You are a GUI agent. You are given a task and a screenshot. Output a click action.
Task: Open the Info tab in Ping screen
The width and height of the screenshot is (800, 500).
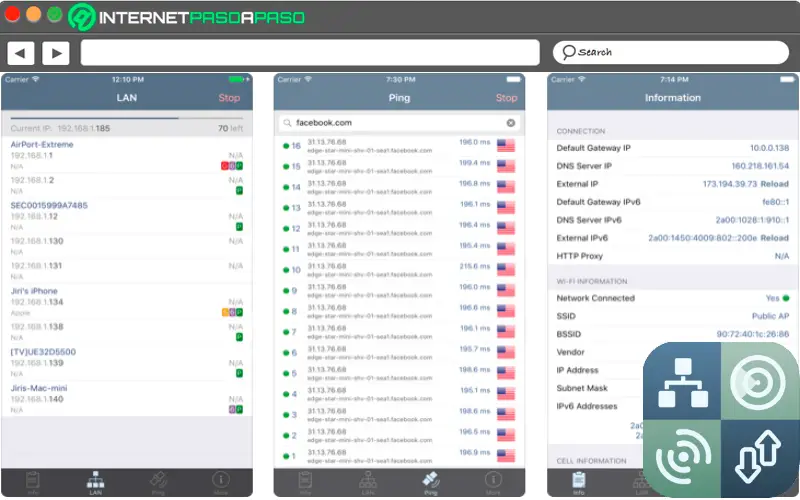(x=305, y=483)
